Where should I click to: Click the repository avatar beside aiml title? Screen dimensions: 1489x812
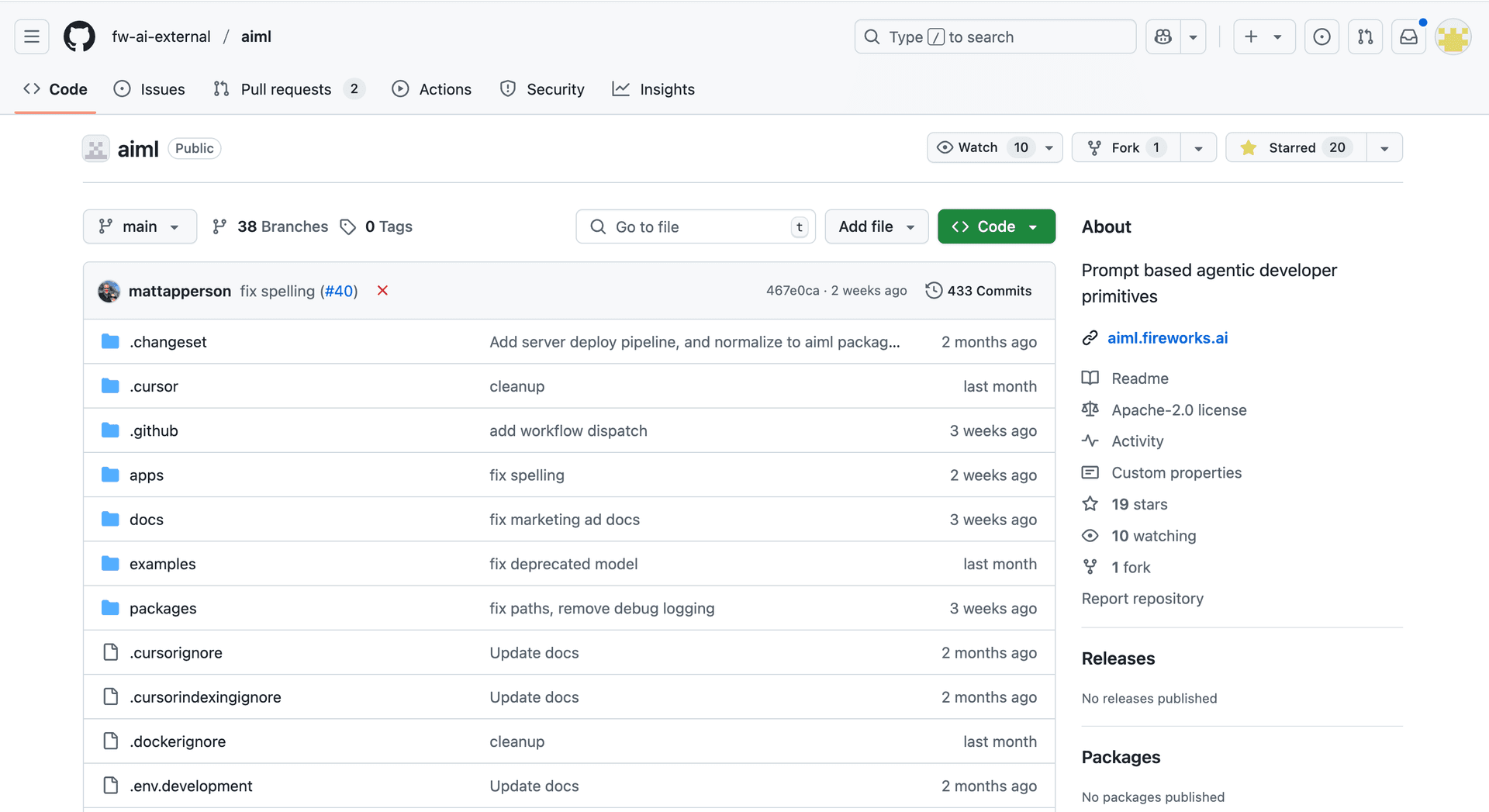click(96, 148)
